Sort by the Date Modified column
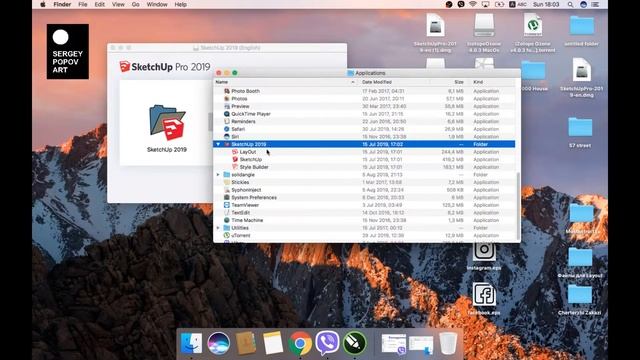 (393, 82)
